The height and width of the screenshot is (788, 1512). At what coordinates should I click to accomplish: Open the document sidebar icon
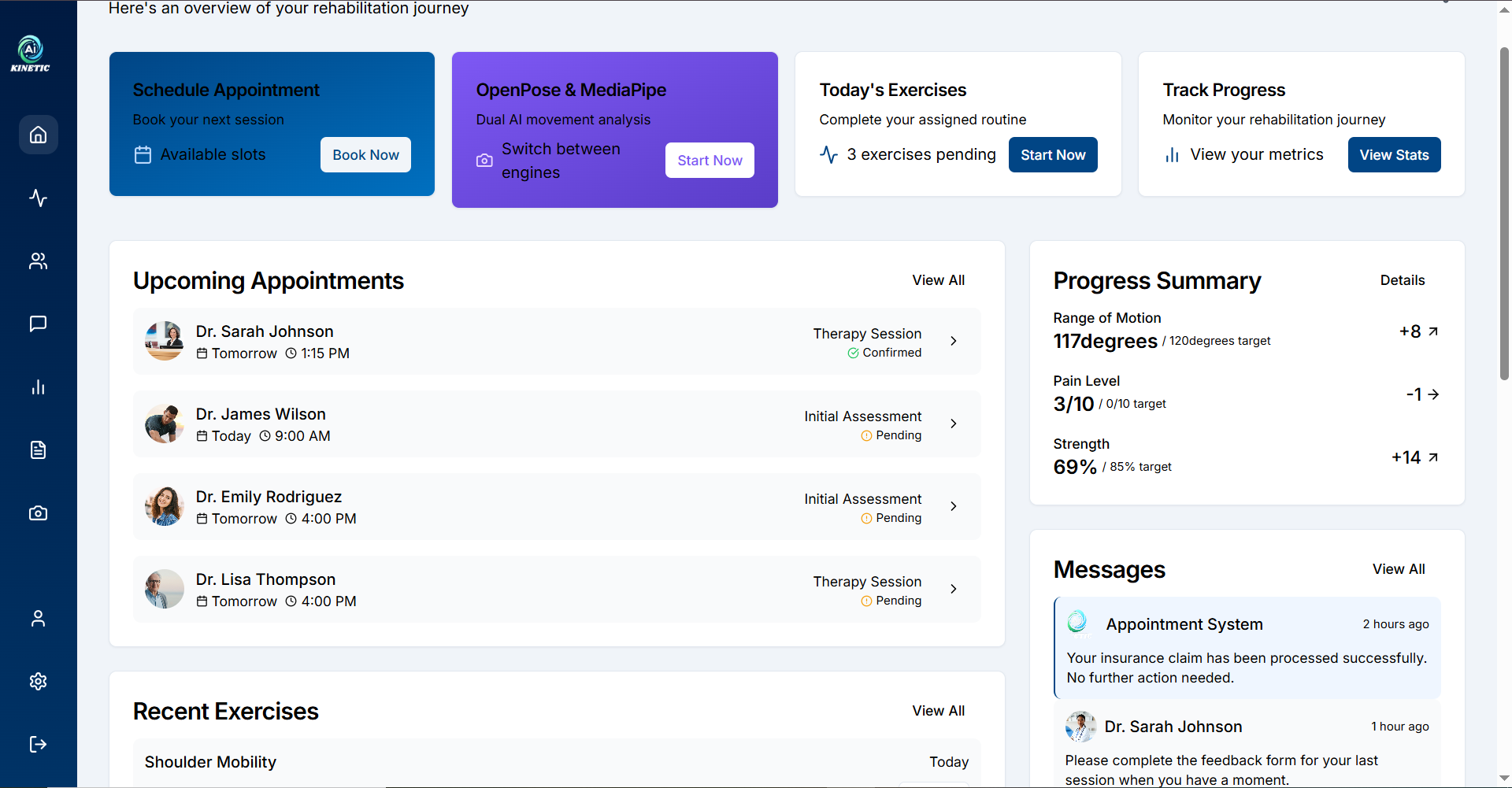click(38, 449)
